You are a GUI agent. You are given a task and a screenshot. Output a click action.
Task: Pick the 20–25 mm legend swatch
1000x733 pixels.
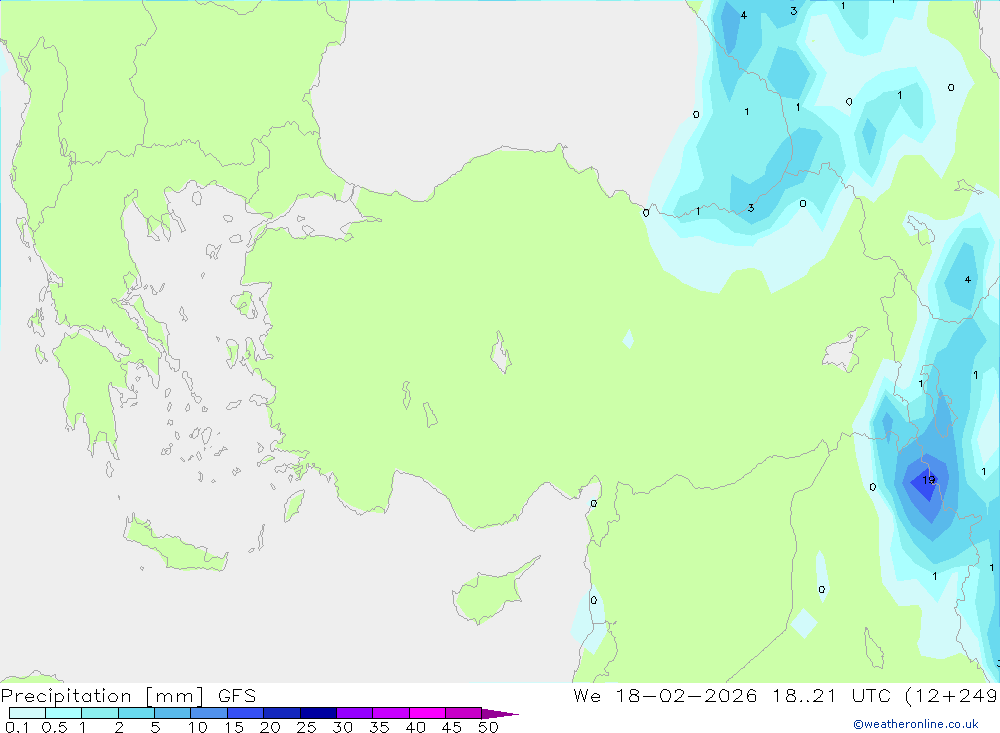click(x=281, y=713)
